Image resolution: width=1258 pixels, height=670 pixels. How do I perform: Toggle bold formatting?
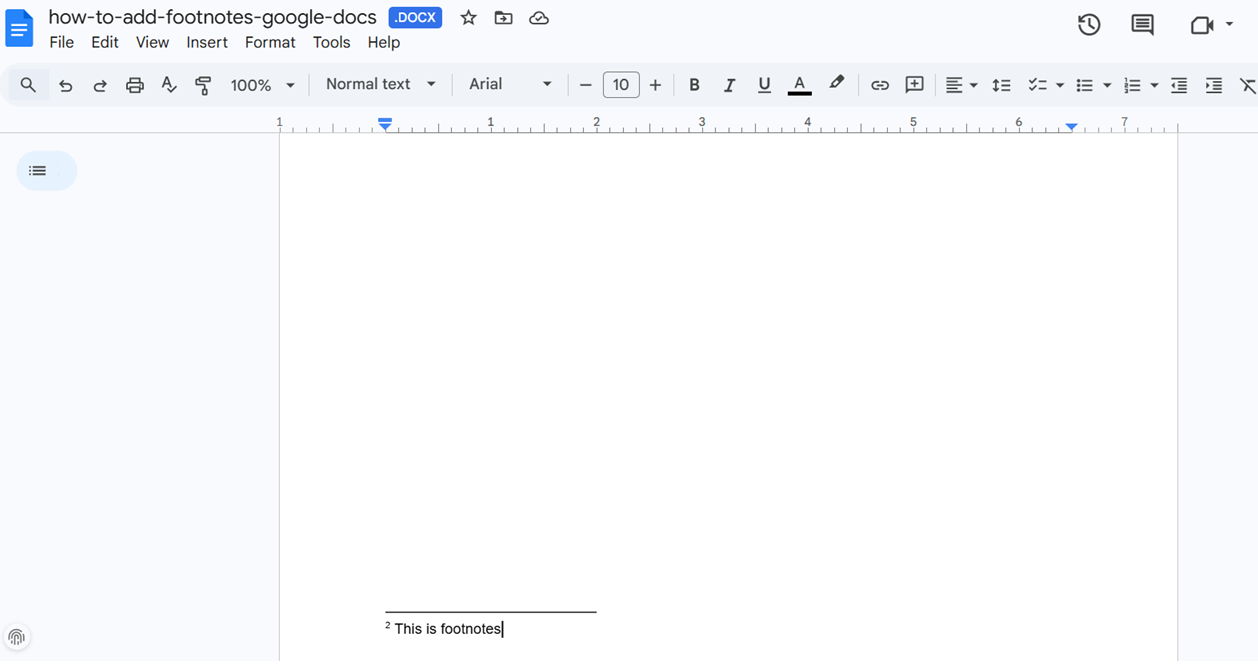[x=694, y=85]
